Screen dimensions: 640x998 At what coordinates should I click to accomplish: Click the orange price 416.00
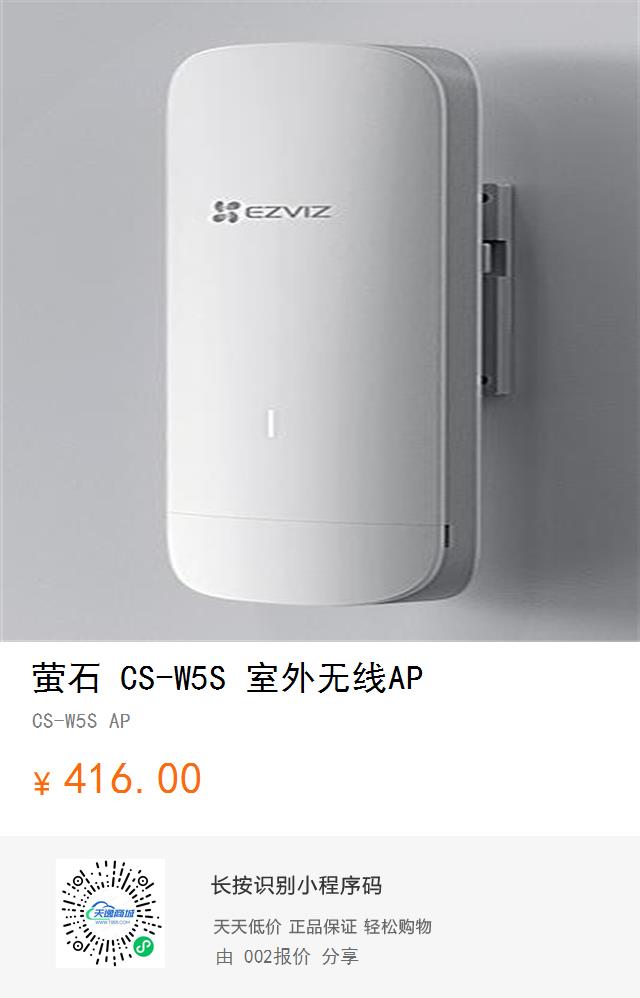pyautogui.click(x=133, y=779)
